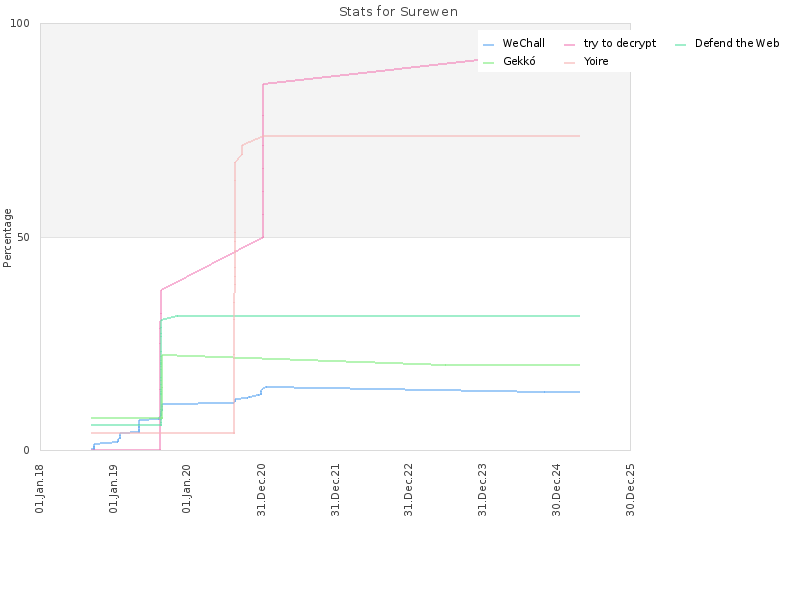Click the WeChall legend color marker

click(488, 44)
